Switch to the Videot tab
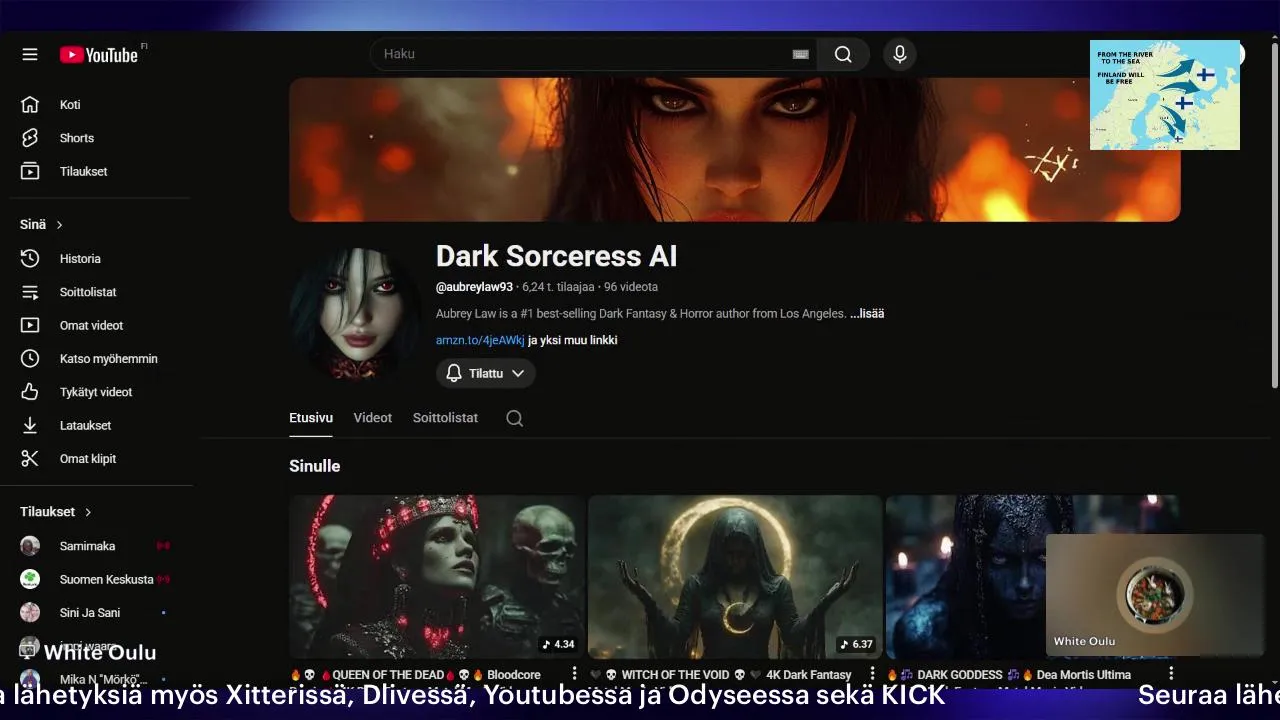The image size is (1280, 720). tap(372, 418)
